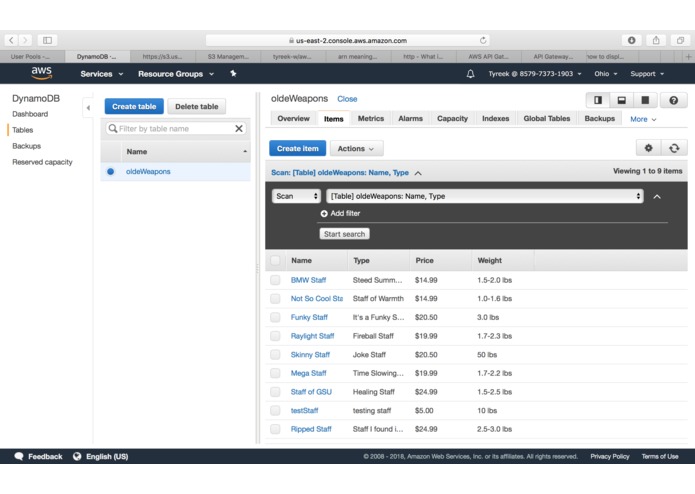
Task: Click the Feedback speech bubble icon
Action: 19,456
